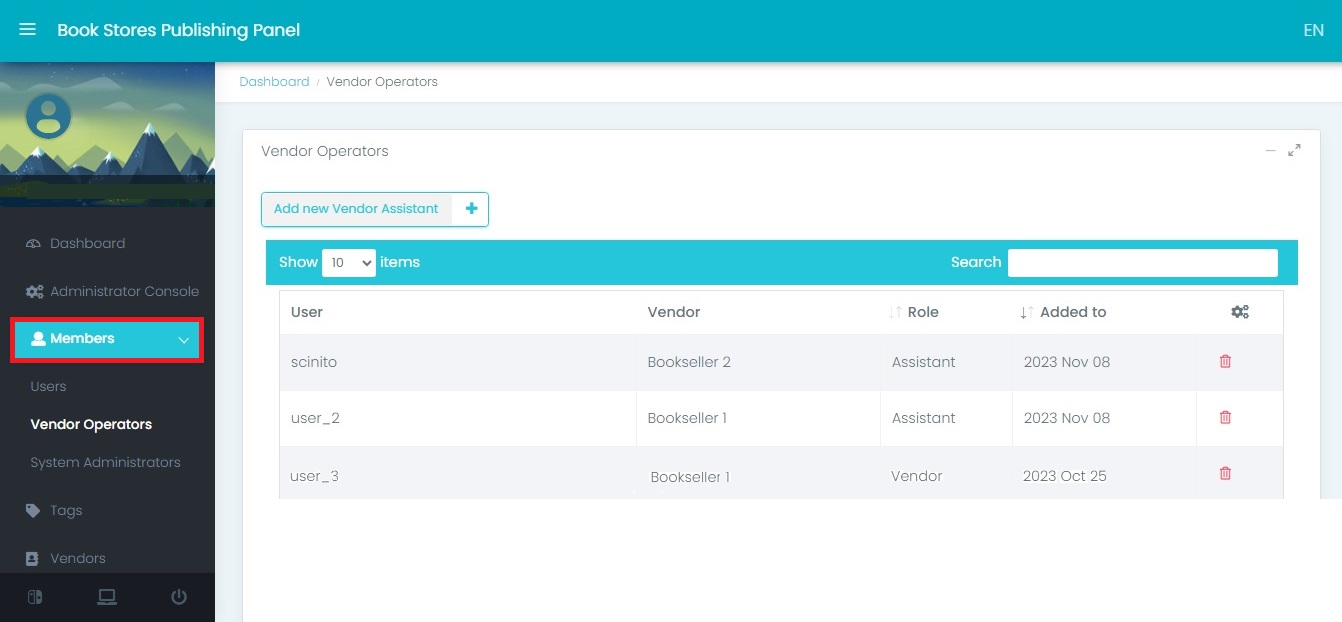This screenshot has width=1342, height=622.
Task: Click the monitor icon in sidebar footer
Action: pos(107,597)
